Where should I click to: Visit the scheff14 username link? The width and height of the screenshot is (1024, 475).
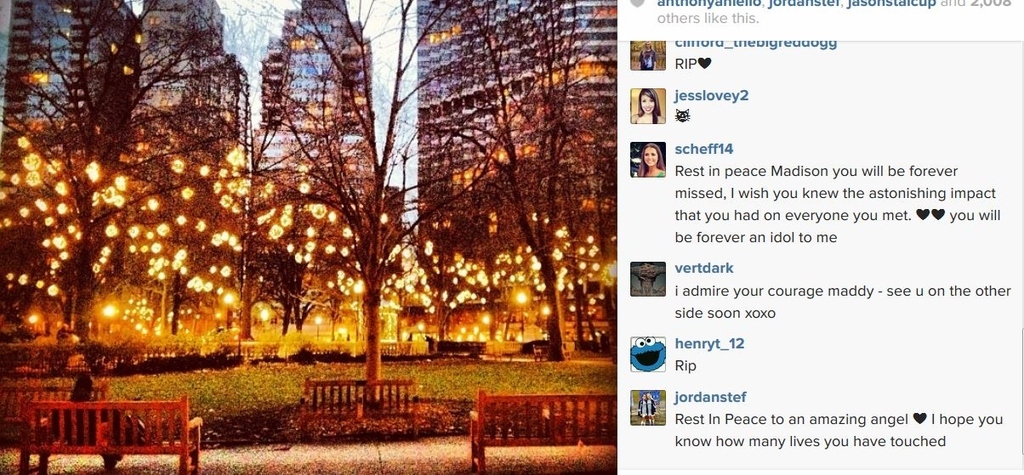coord(704,149)
